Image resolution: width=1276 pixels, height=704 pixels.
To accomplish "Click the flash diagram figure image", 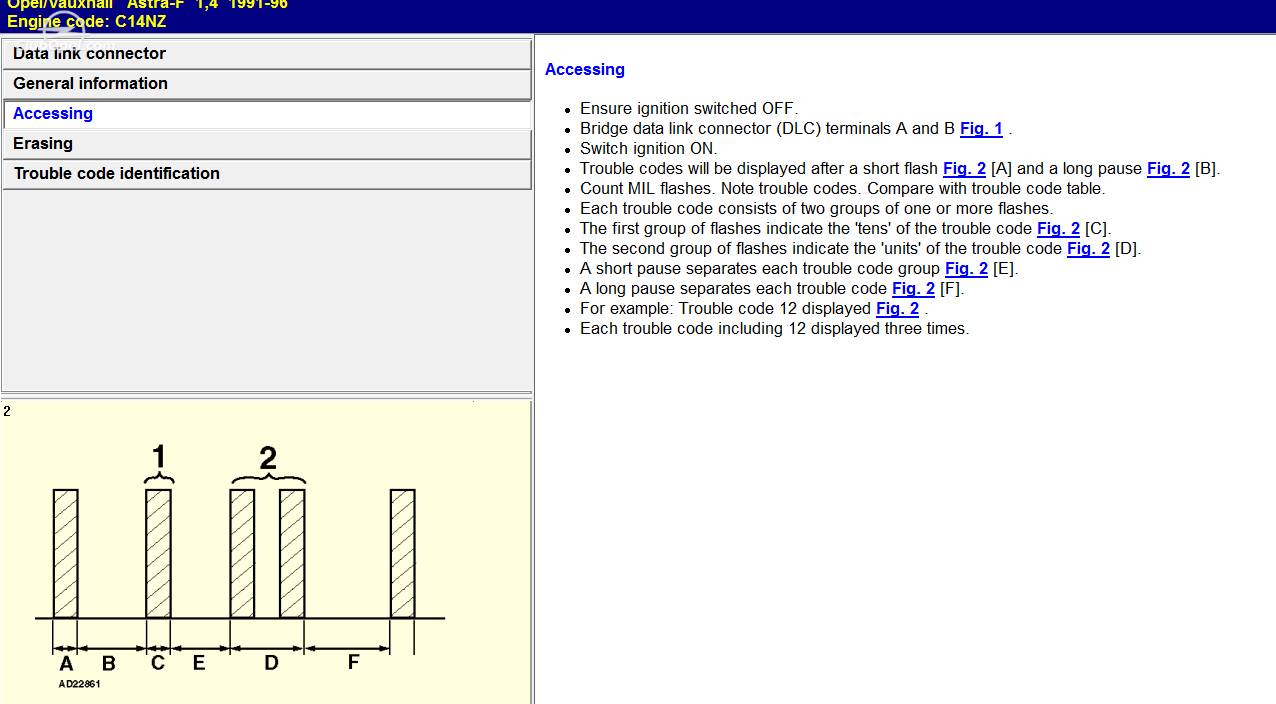I will coord(266,552).
